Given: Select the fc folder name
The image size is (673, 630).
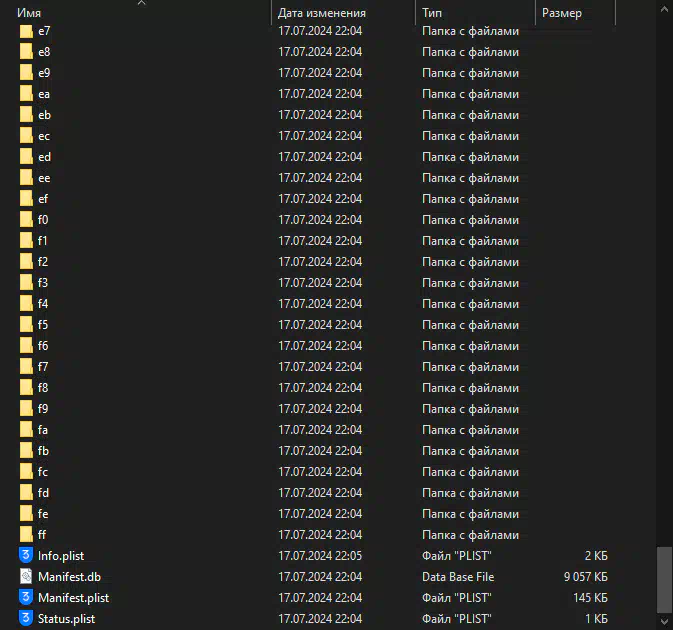Looking at the screenshot, I should [43, 472].
